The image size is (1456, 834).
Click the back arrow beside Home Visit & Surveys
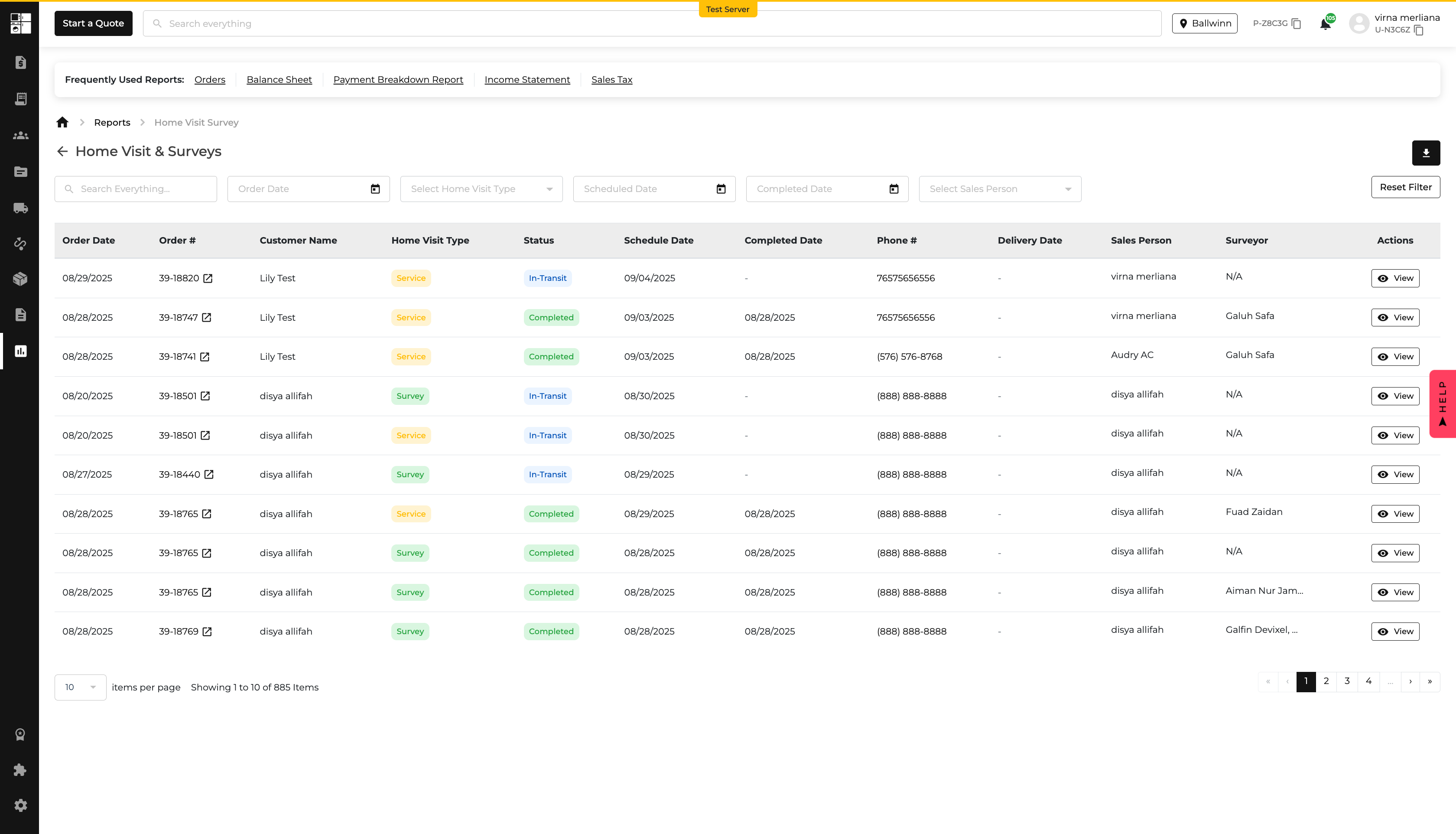62,151
